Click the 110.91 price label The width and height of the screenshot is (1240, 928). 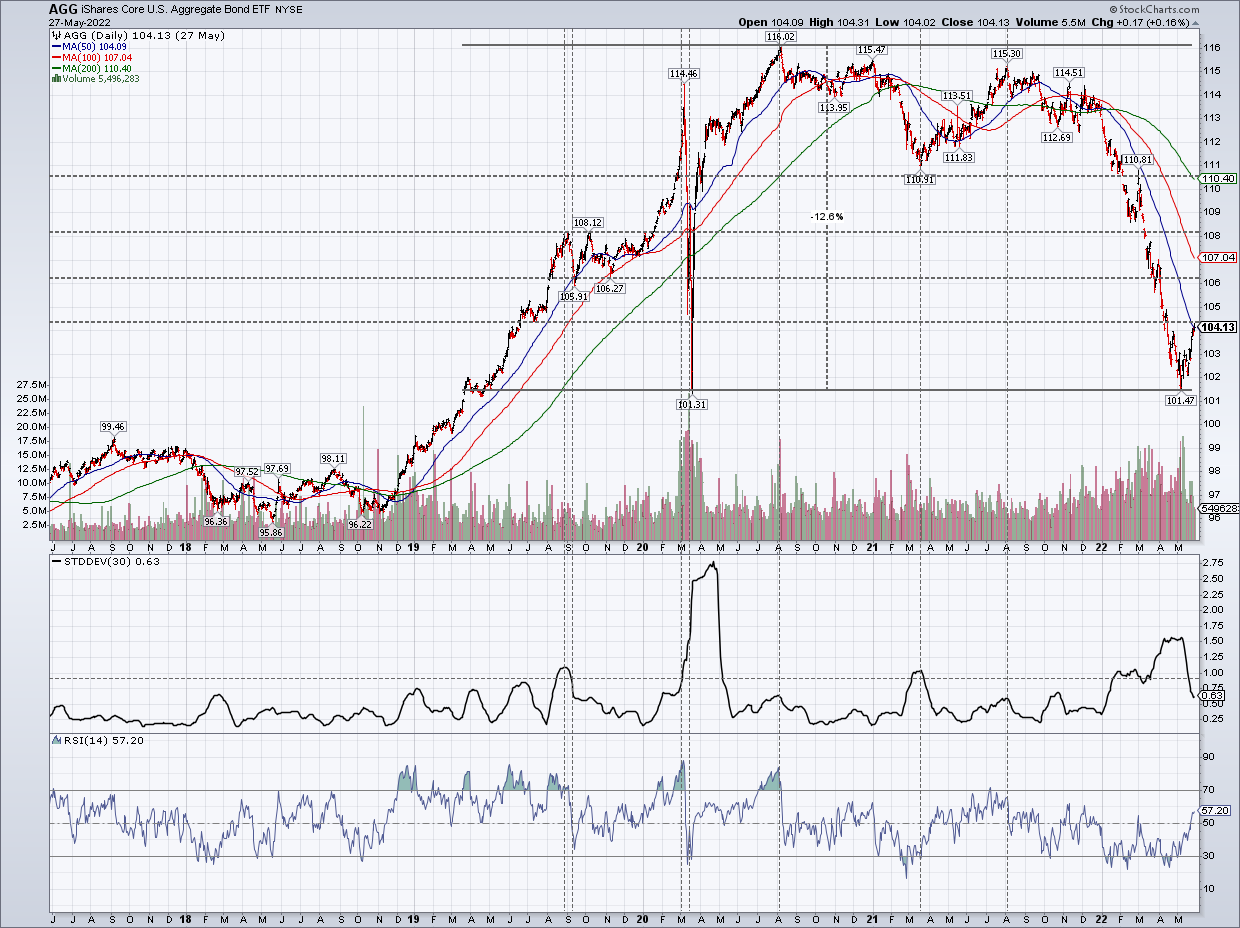[920, 179]
